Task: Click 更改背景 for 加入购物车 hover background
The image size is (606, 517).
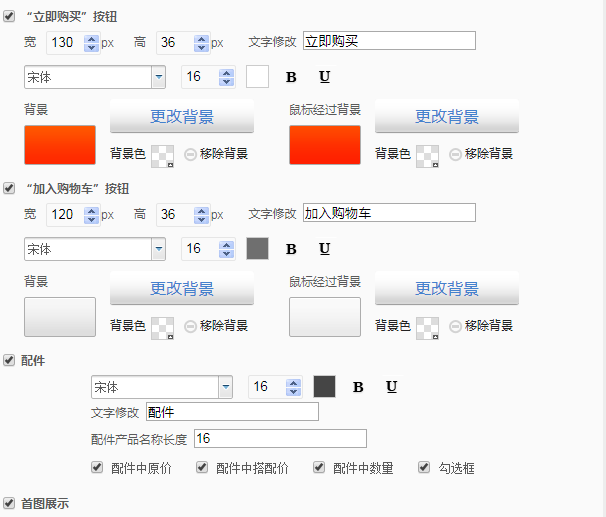Action: point(446,288)
